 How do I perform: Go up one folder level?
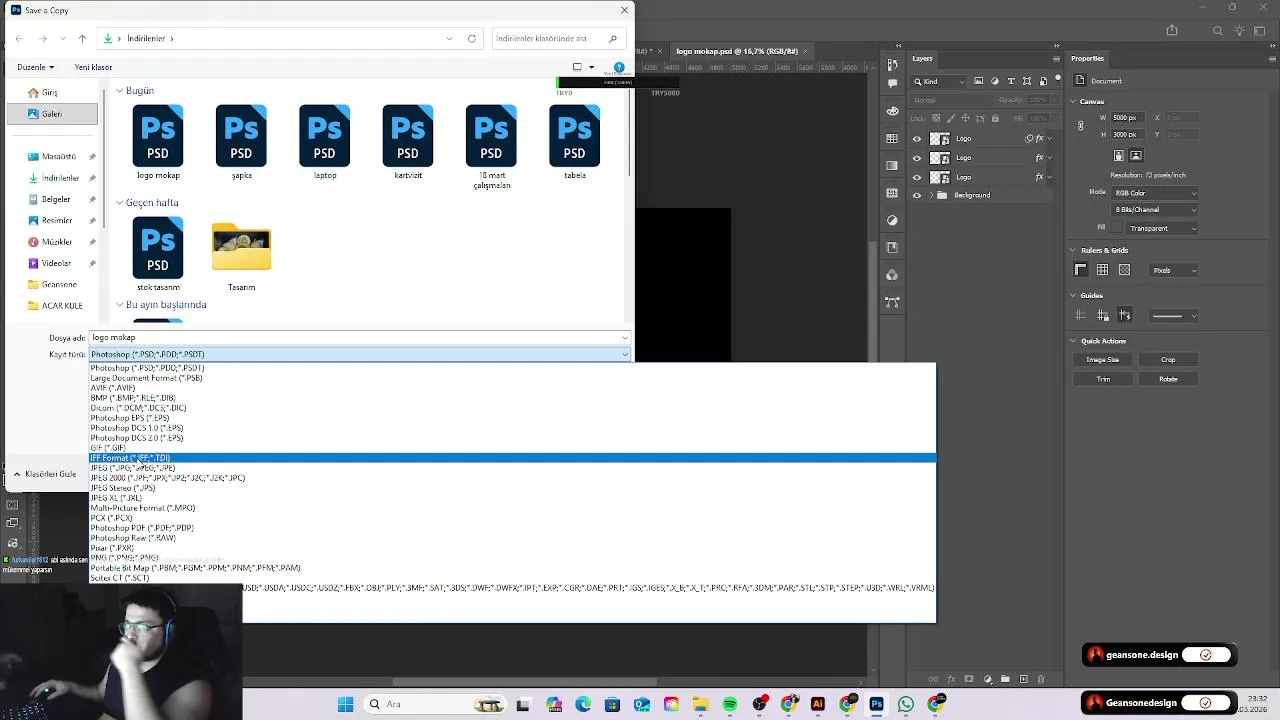[x=82, y=38]
